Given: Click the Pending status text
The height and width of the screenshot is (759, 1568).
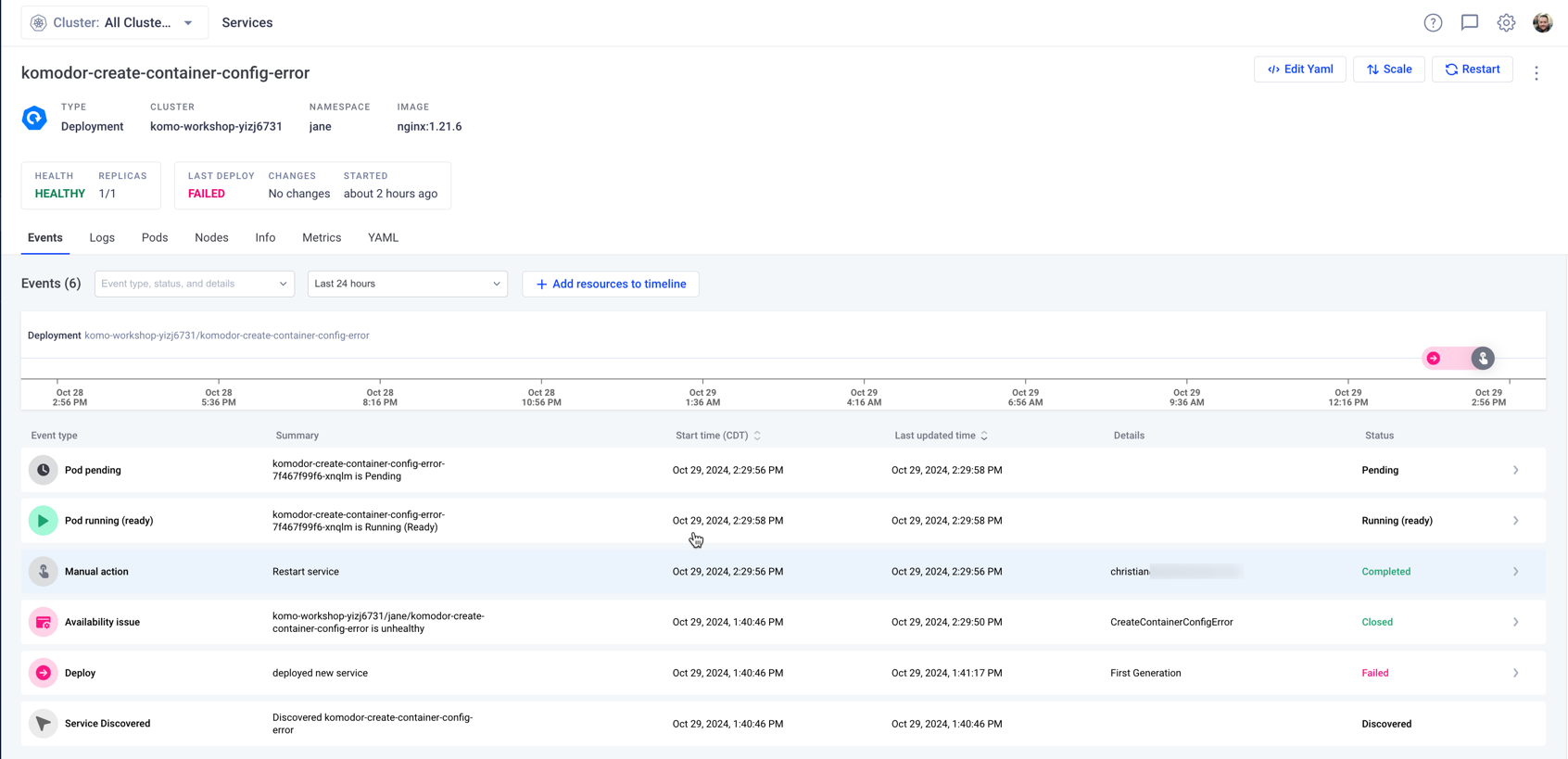Looking at the screenshot, I should pos(1380,470).
